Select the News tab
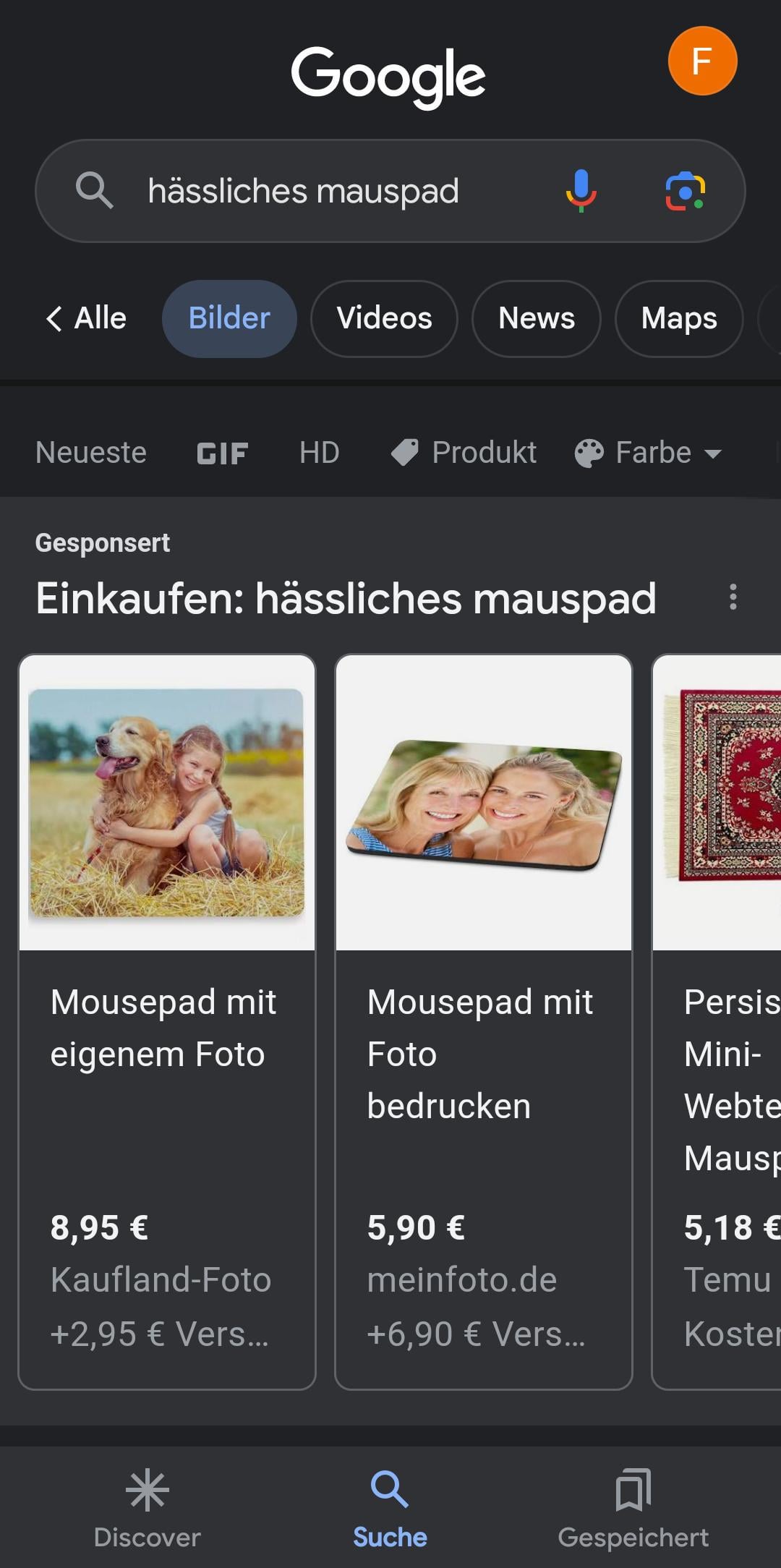Image resolution: width=781 pixels, height=1568 pixels. point(536,318)
